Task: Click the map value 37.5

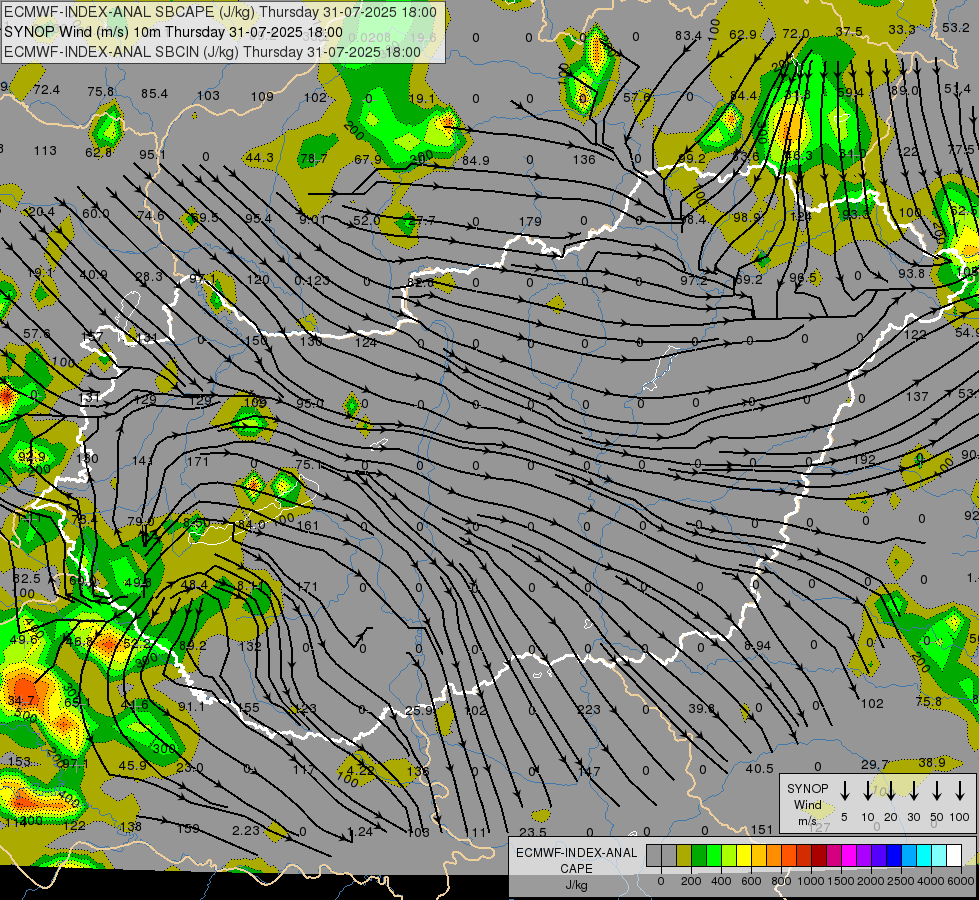Action: (x=849, y=31)
